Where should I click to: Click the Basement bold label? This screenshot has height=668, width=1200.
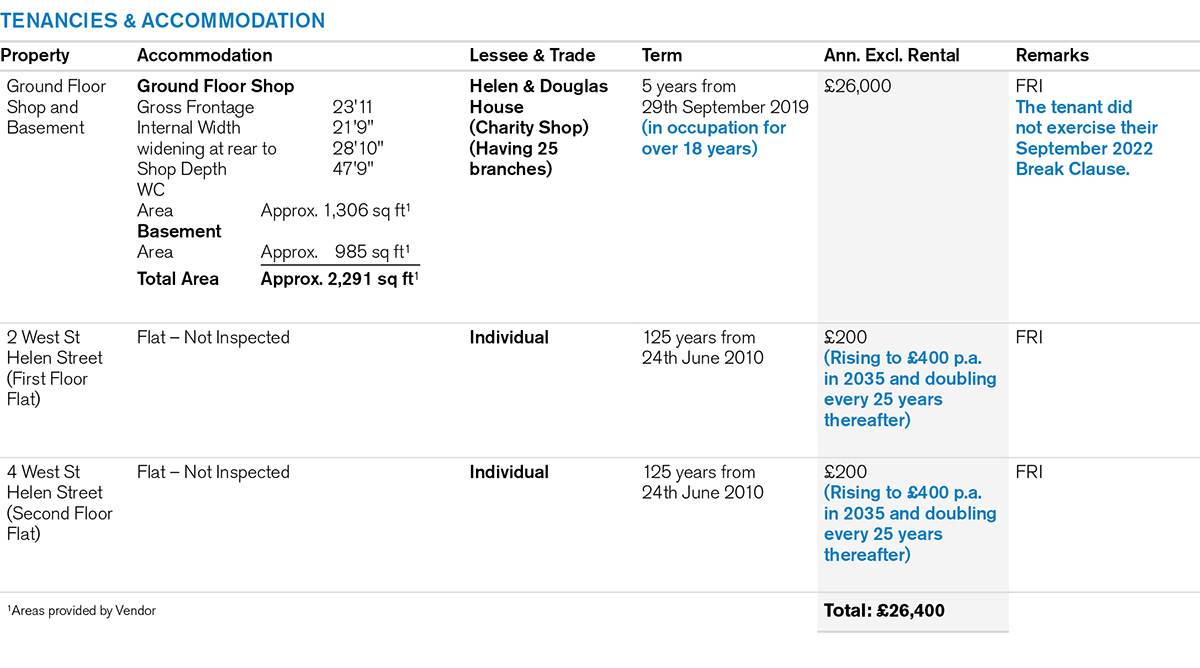tap(179, 231)
